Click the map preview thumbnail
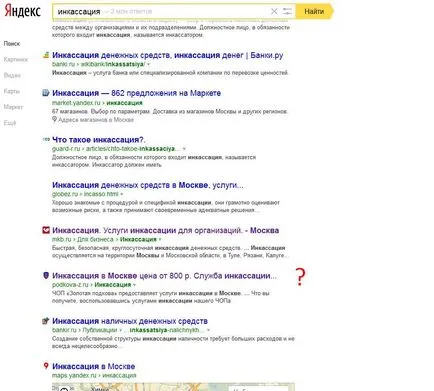The image size is (434, 391). pyautogui.click(x=173, y=387)
